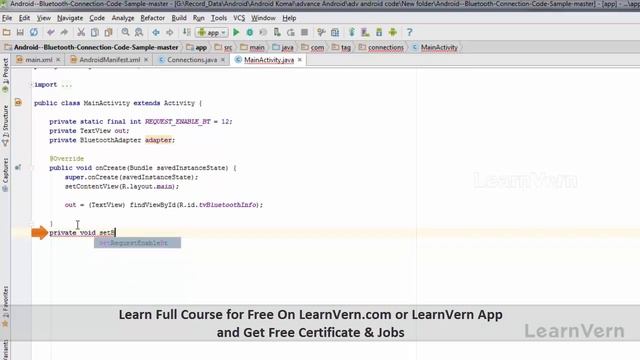Click the Paste toolbar icon

(108, 32)
